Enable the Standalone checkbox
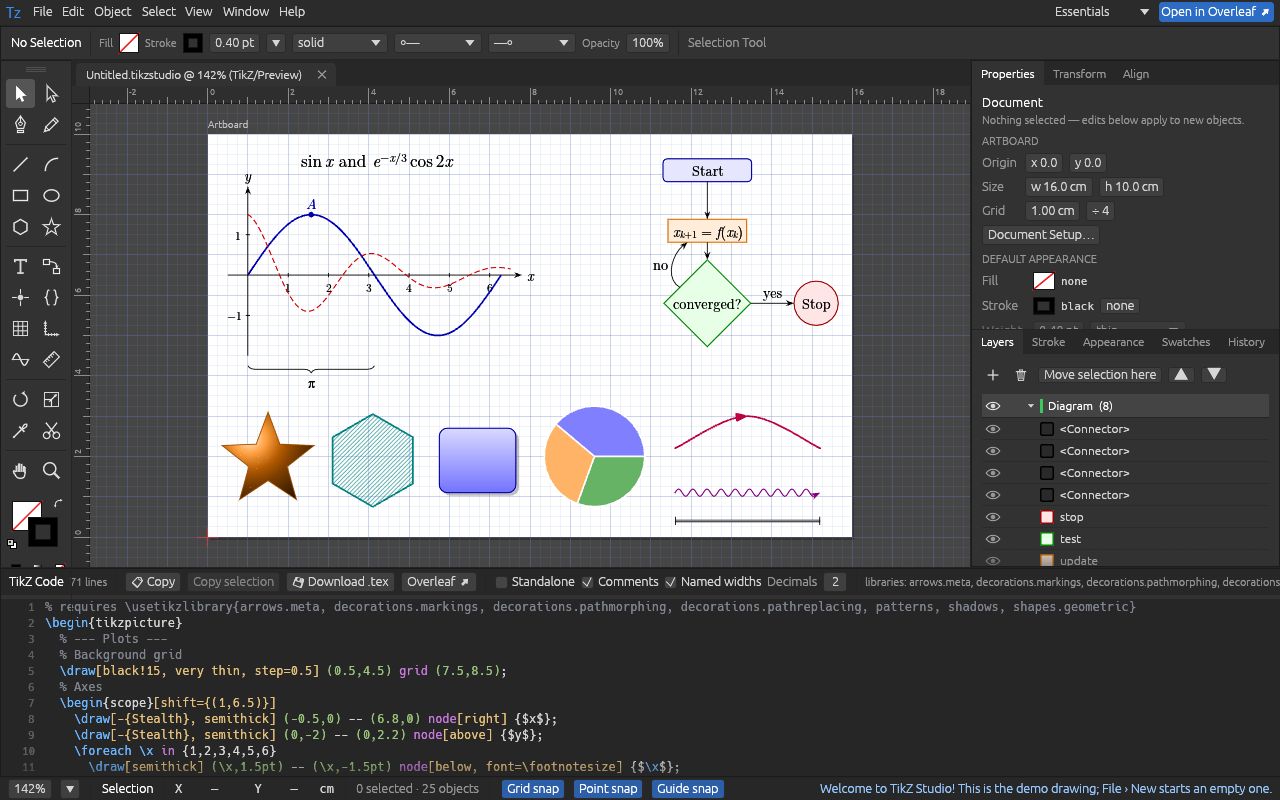1280x800 pixels. click(502, 582)
